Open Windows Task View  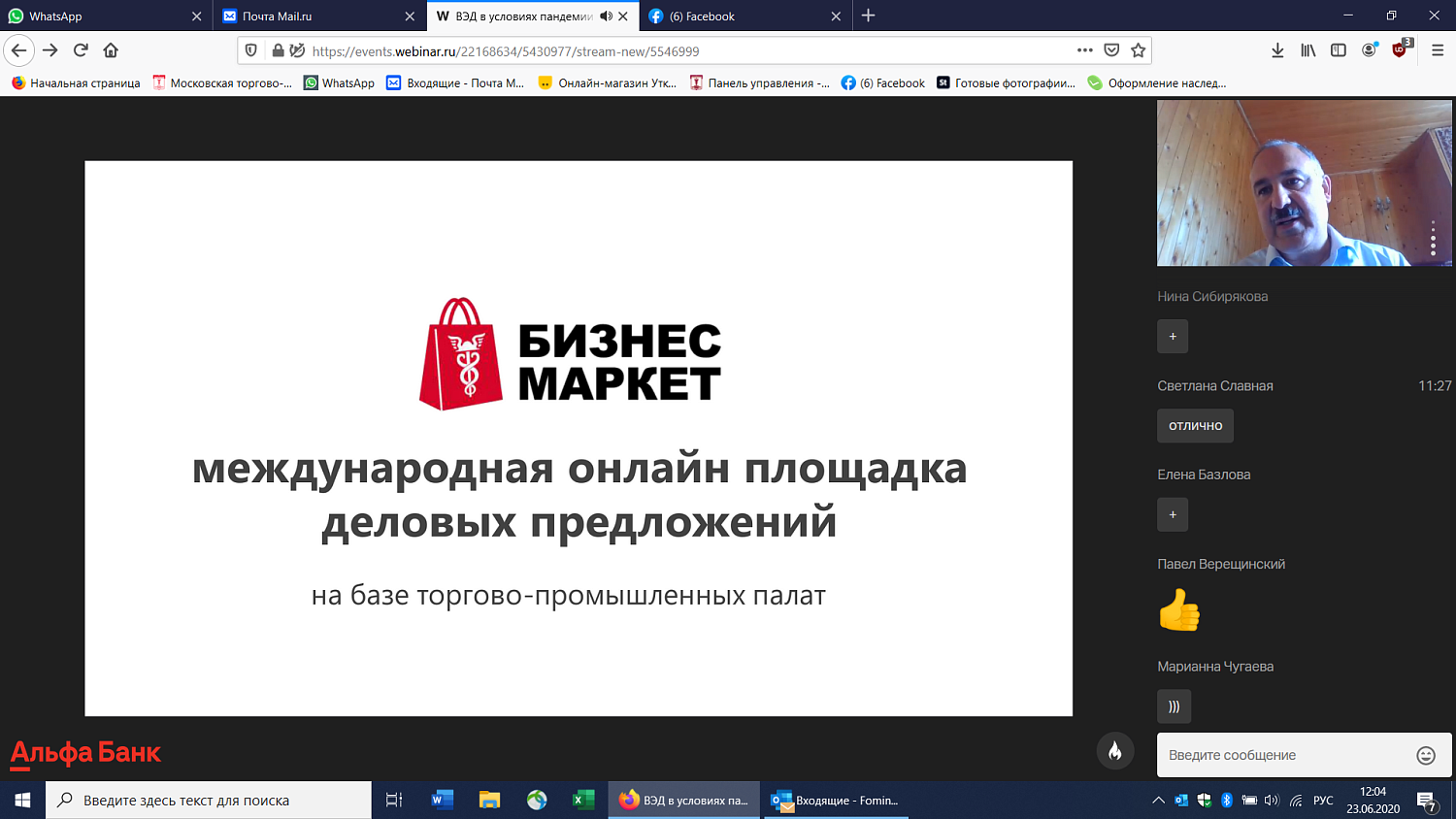(x=394, y=800)
